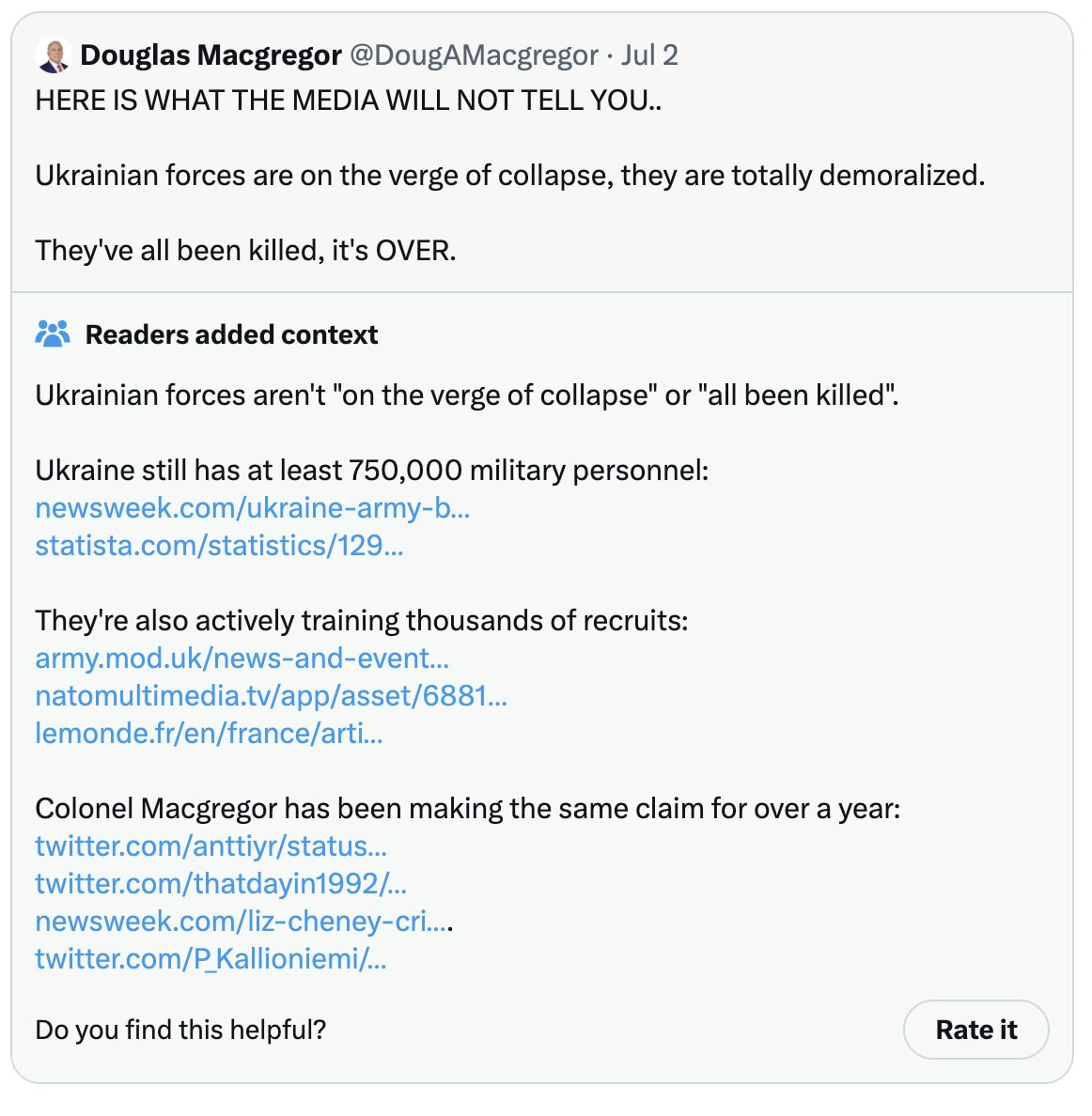This screenshot has height=1116, width=1092.
Task: Open the Douglas Macgregor display name
Action: [x=211, y=55]
